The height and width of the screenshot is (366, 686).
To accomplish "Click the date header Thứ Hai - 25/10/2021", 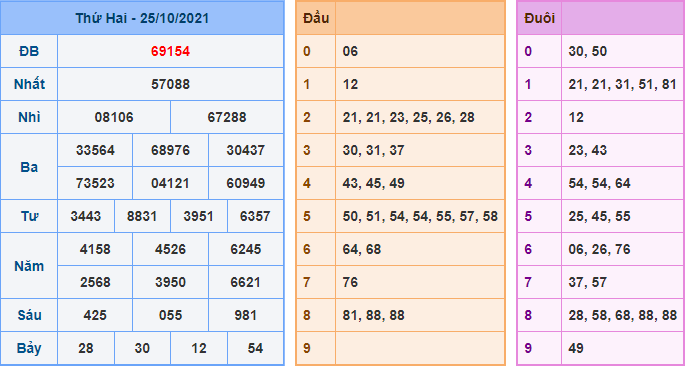I will [142, 18].
